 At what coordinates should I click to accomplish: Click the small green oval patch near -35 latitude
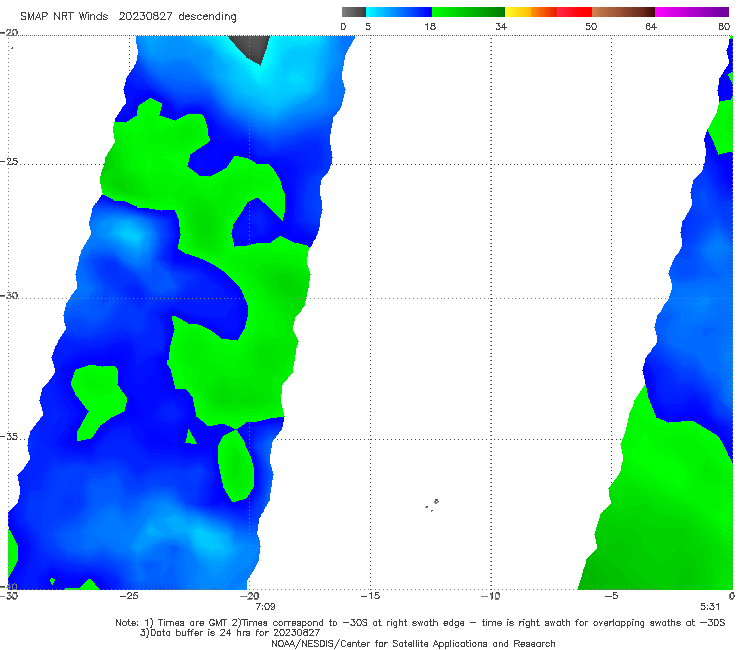pos(236,466)
